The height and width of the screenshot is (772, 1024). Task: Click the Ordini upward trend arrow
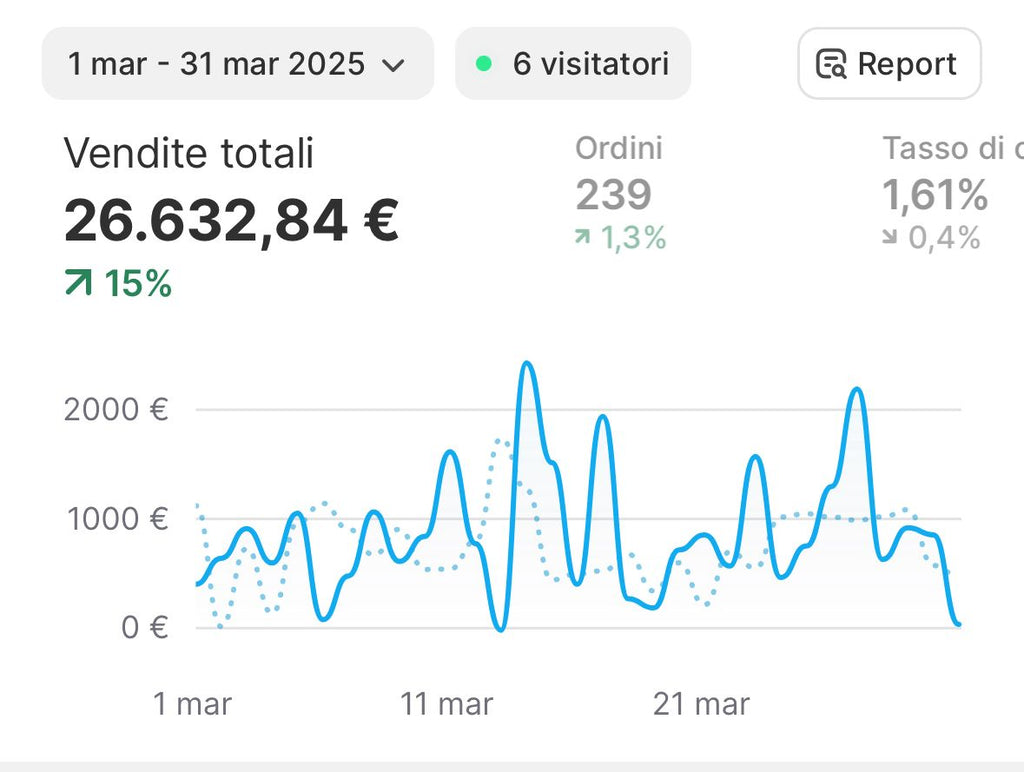583,238
